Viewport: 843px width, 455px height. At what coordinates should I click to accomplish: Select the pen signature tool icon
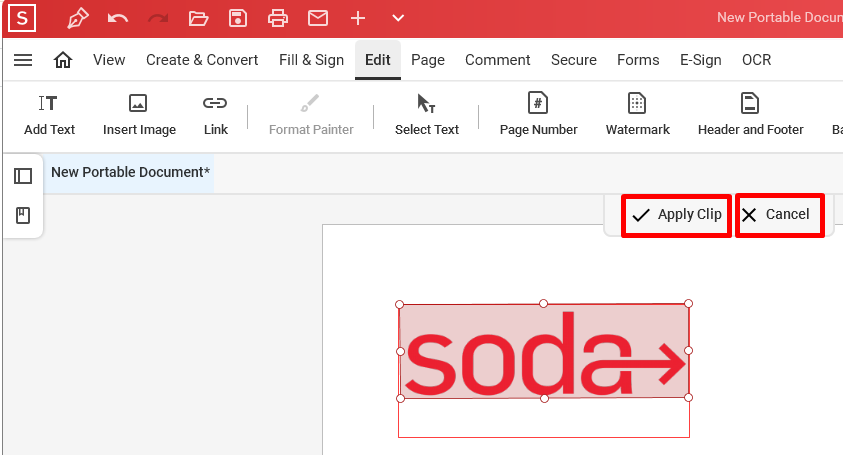pos(77,18)
